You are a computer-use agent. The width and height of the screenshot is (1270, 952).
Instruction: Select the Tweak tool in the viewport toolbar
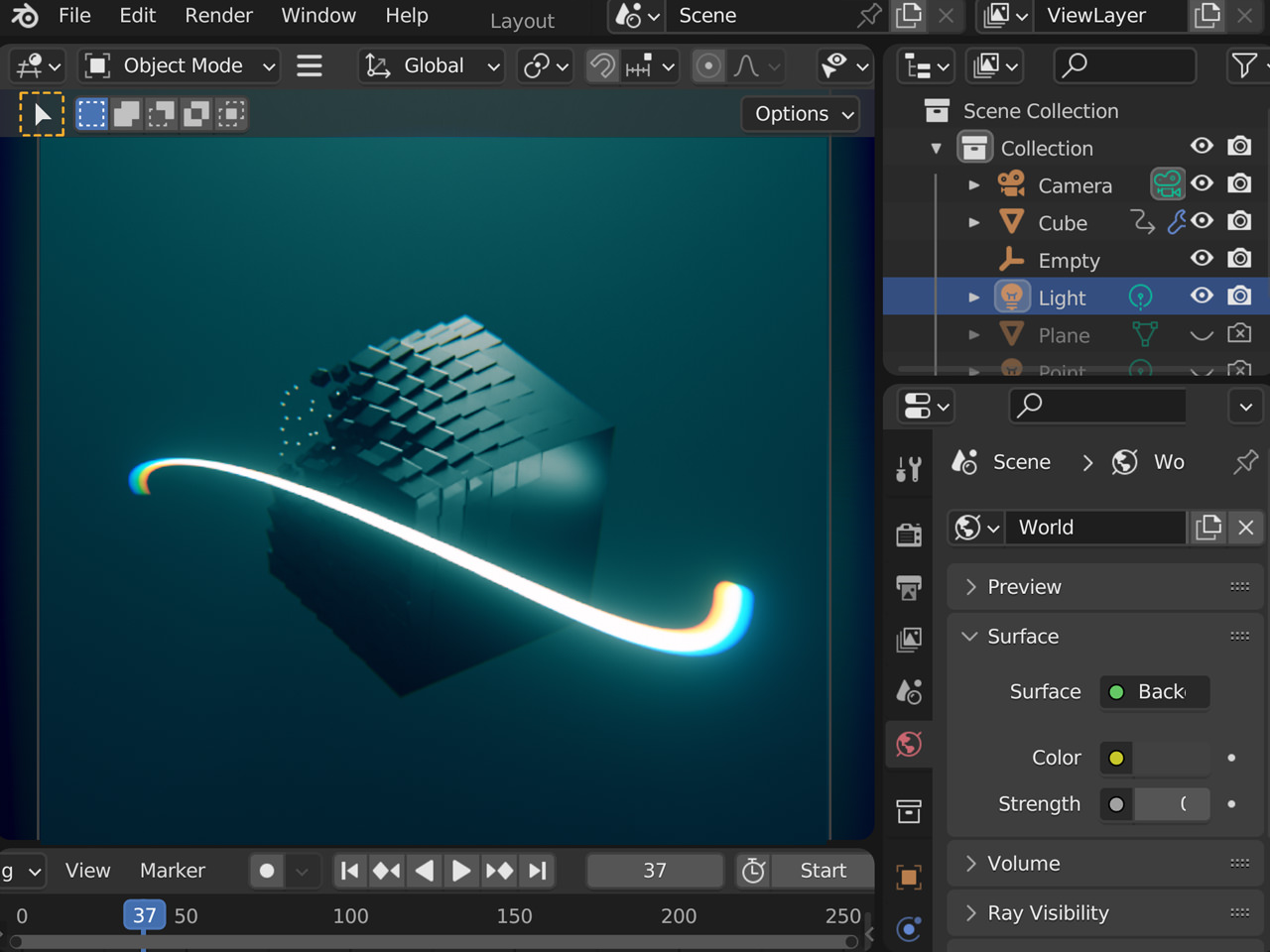coord(41,113)
